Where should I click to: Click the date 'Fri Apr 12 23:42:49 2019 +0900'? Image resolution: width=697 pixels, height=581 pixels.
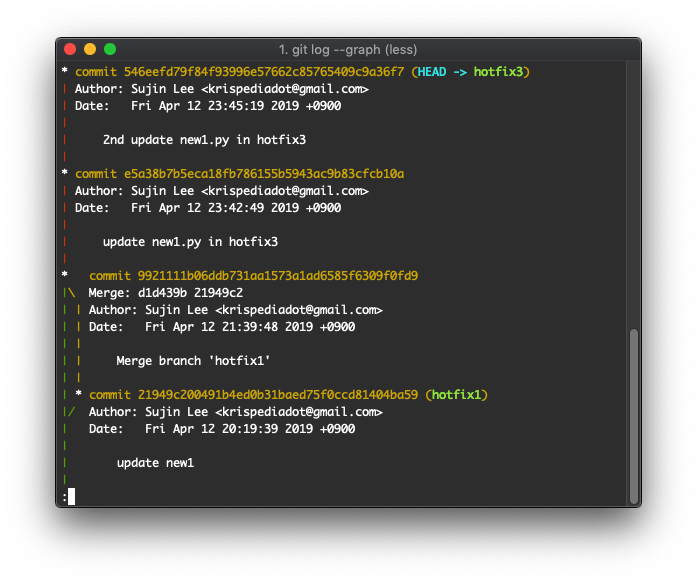[236, 208]
